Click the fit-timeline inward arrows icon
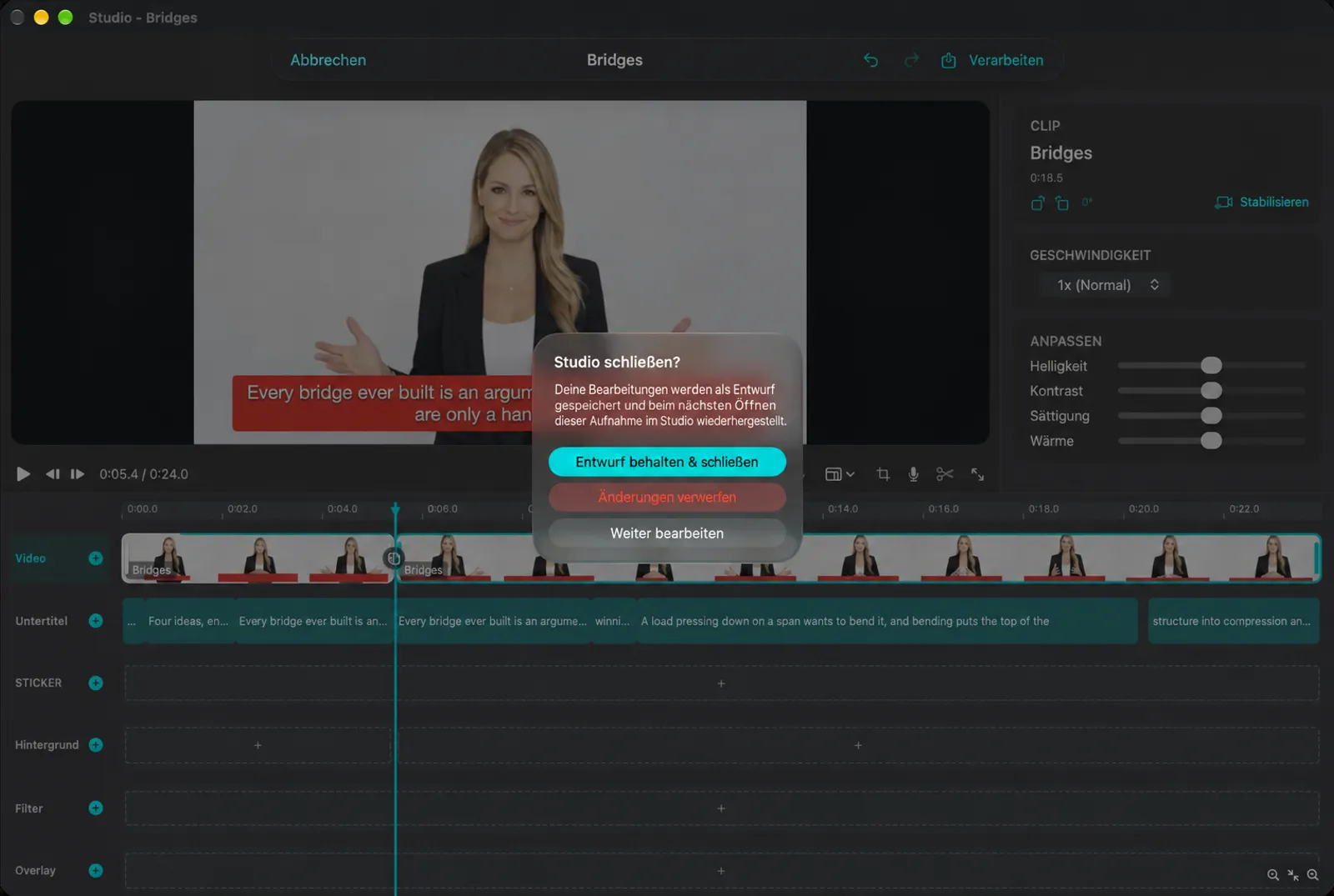 1293,875
